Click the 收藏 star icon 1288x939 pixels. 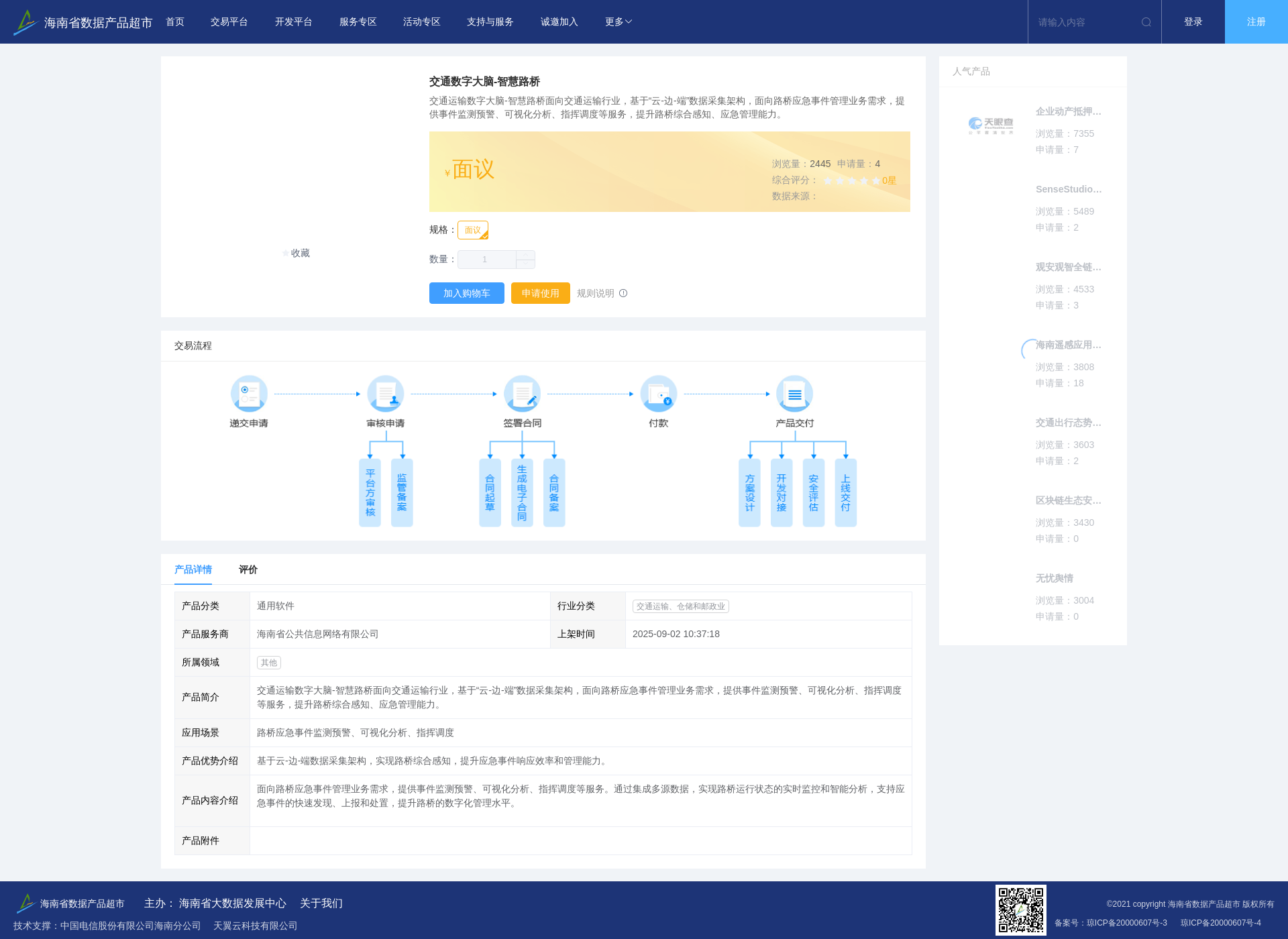point(286,253)
